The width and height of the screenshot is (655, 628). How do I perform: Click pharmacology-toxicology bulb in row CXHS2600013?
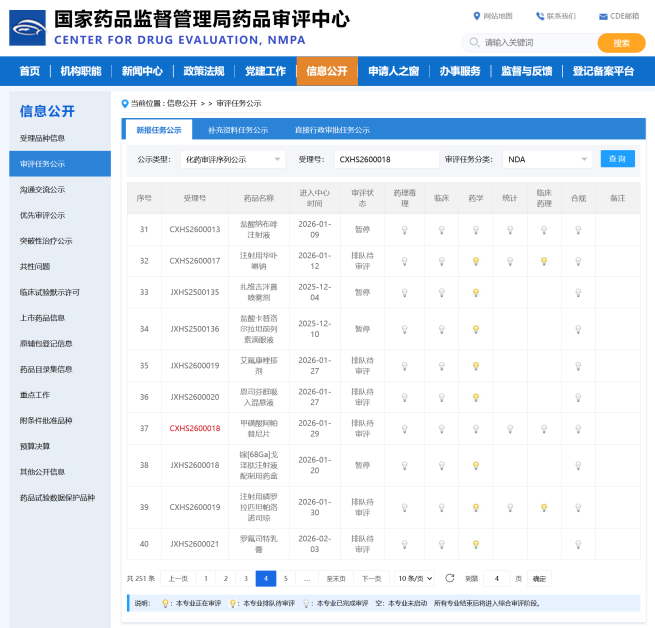(404, 230)
